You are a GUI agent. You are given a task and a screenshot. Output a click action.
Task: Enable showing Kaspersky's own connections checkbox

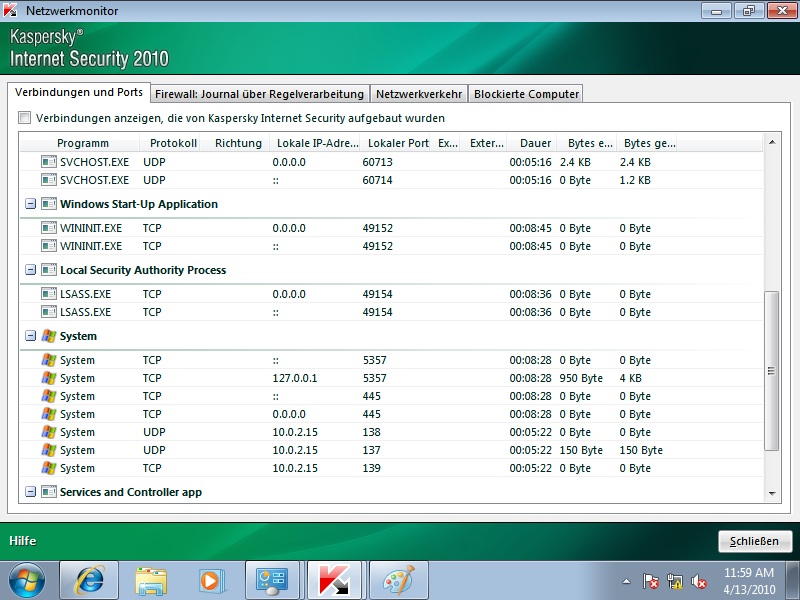[x=24, y=118]
